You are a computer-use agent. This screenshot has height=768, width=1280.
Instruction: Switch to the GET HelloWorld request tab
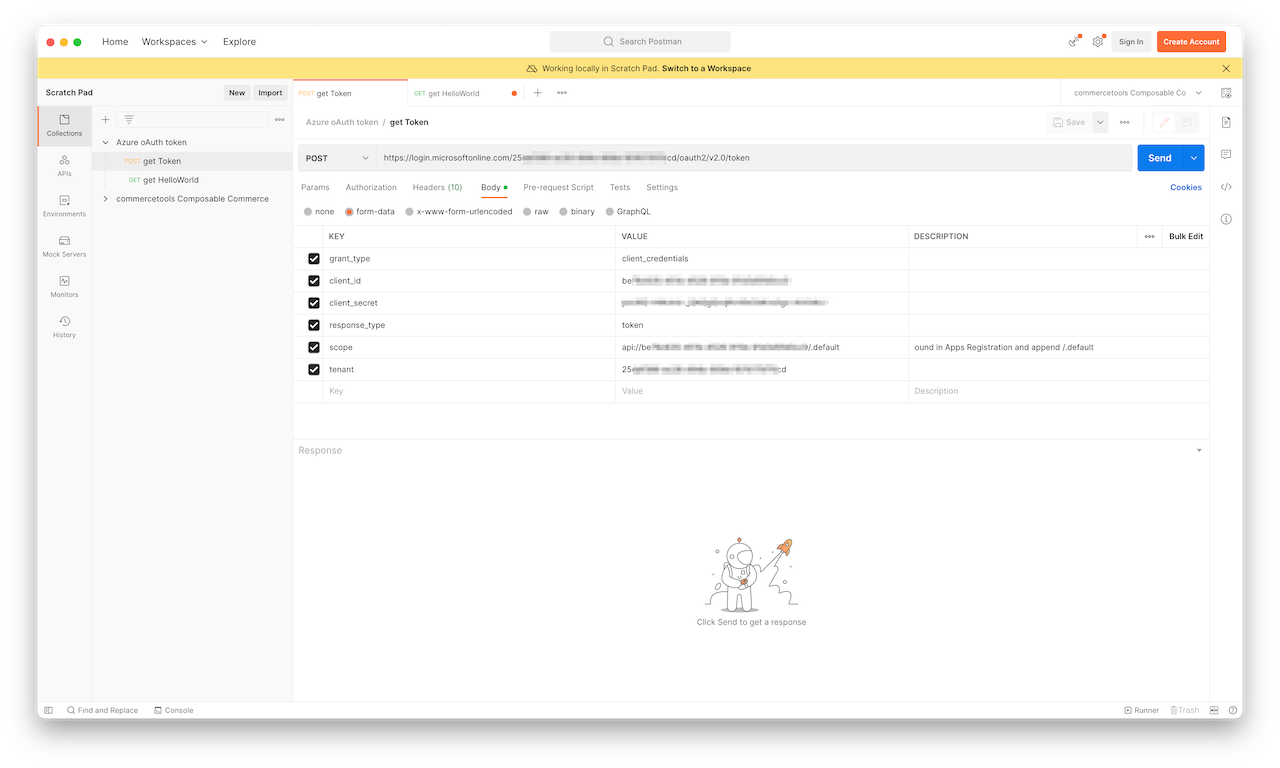click(465, 93)
